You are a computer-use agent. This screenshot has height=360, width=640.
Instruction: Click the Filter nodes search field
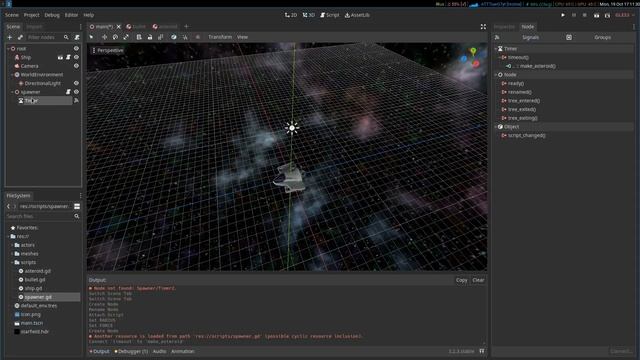click(x=47, y=37)
